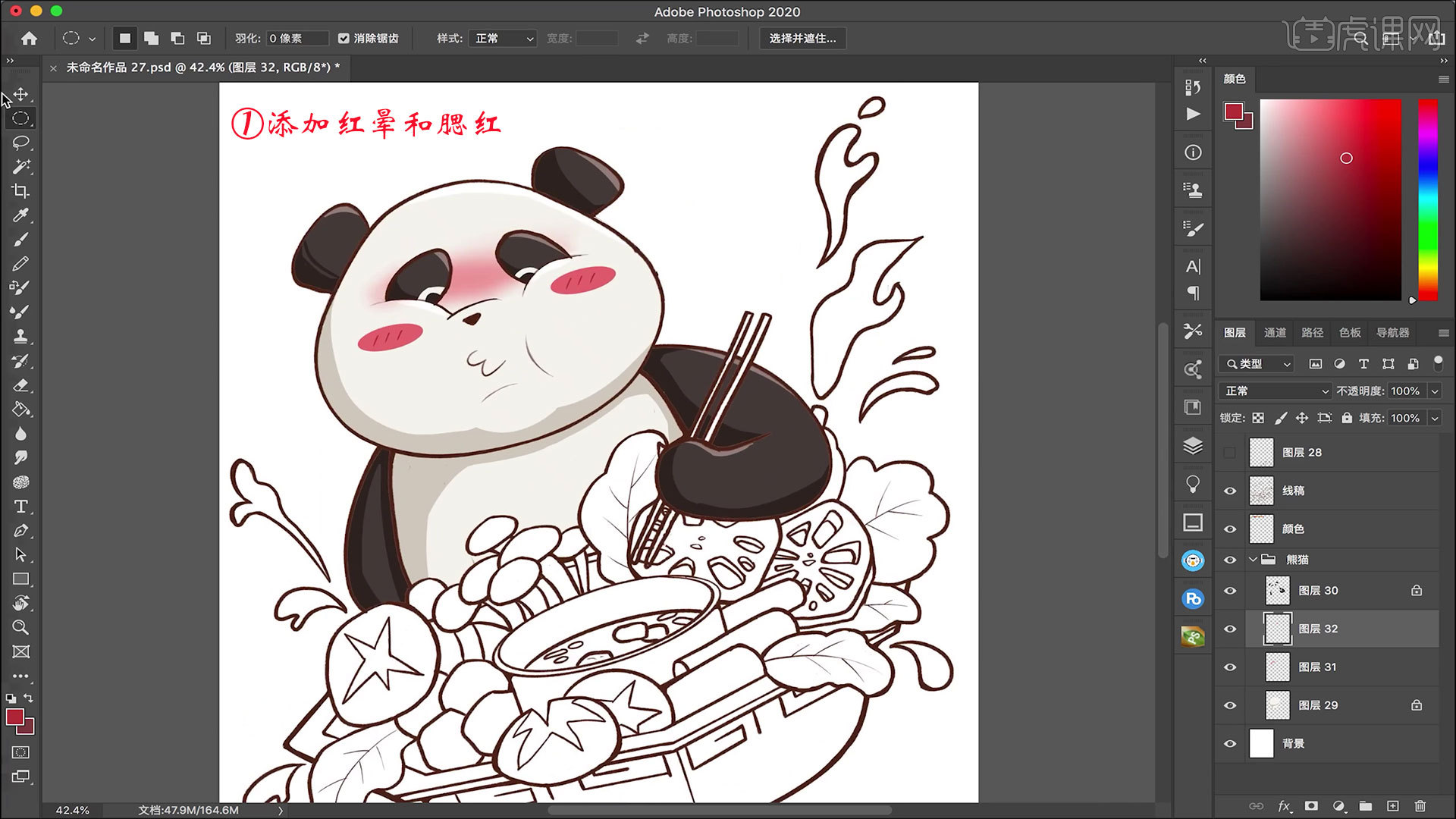1456x819 pixels.
Task: Hide the 线稿 layer
Action: click(x=1230, y=491)
